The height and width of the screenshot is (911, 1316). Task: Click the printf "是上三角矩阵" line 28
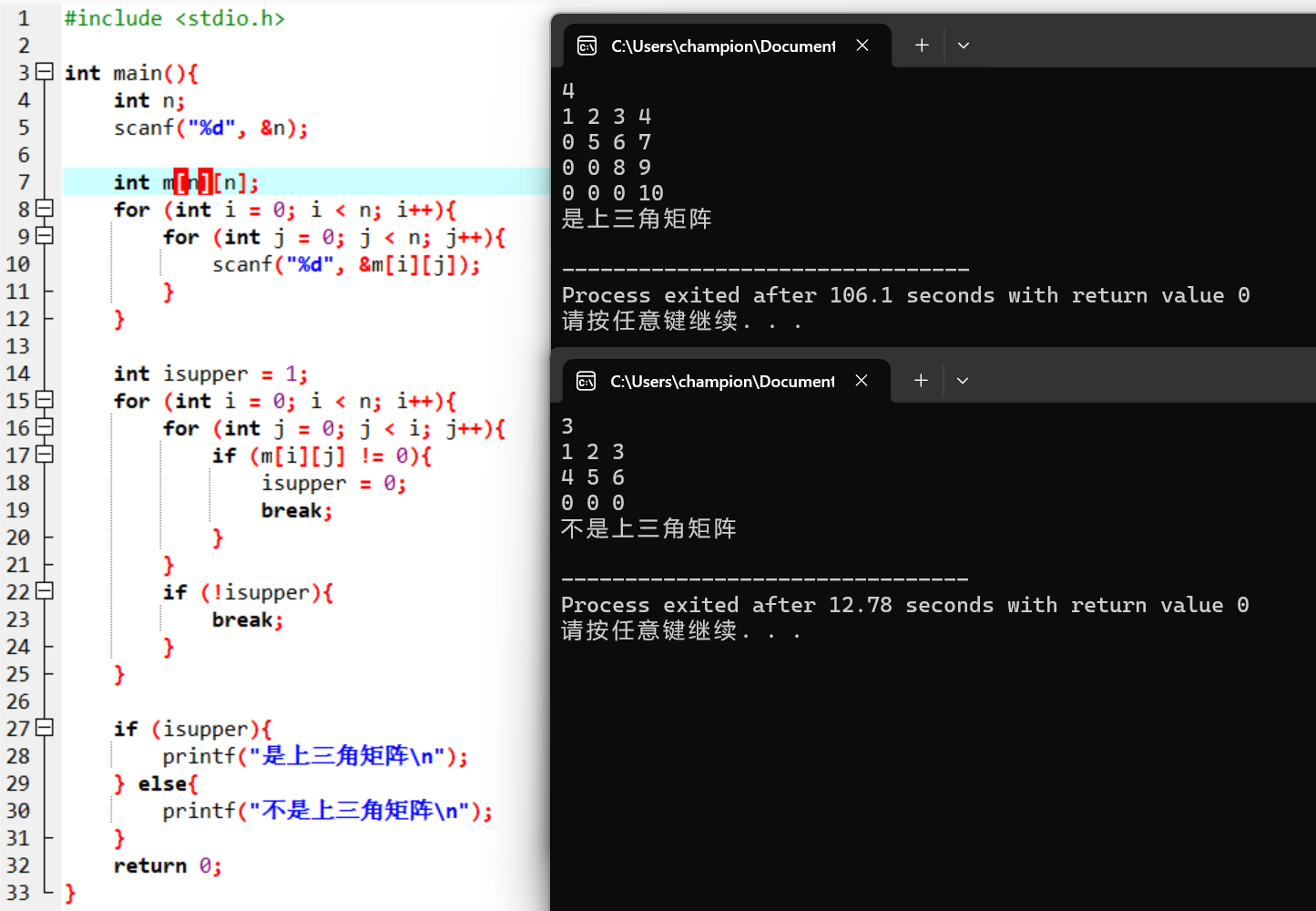(315, 756)
